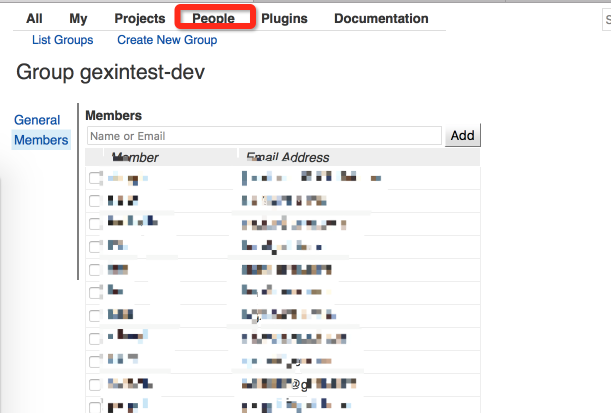Click the Create New Group link
This screenshot has width=611, height=413.
[167, 40]
